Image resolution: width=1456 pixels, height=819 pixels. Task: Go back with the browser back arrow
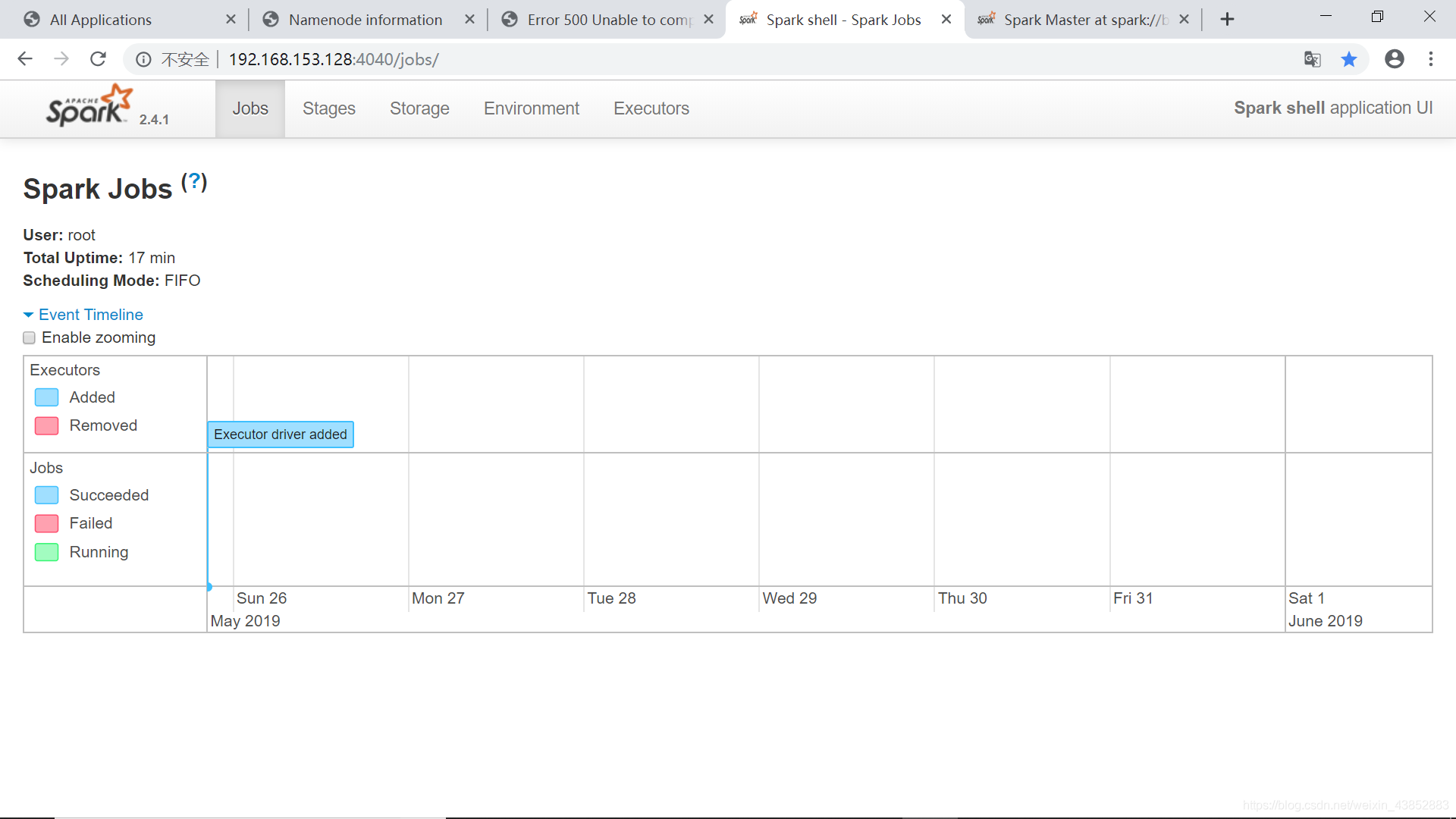tap(25, 59)
